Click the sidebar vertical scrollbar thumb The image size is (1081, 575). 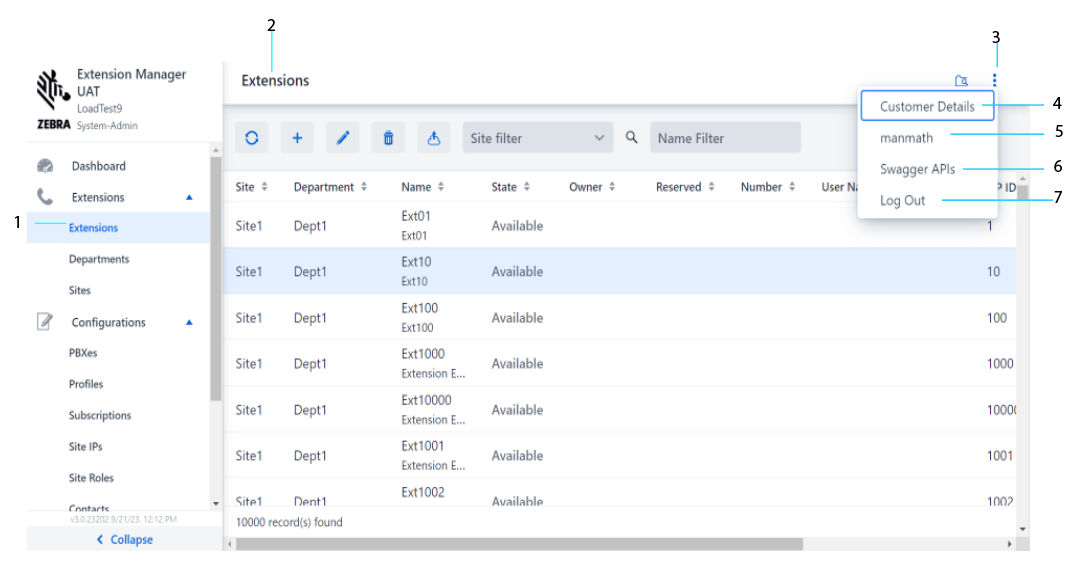216,279
